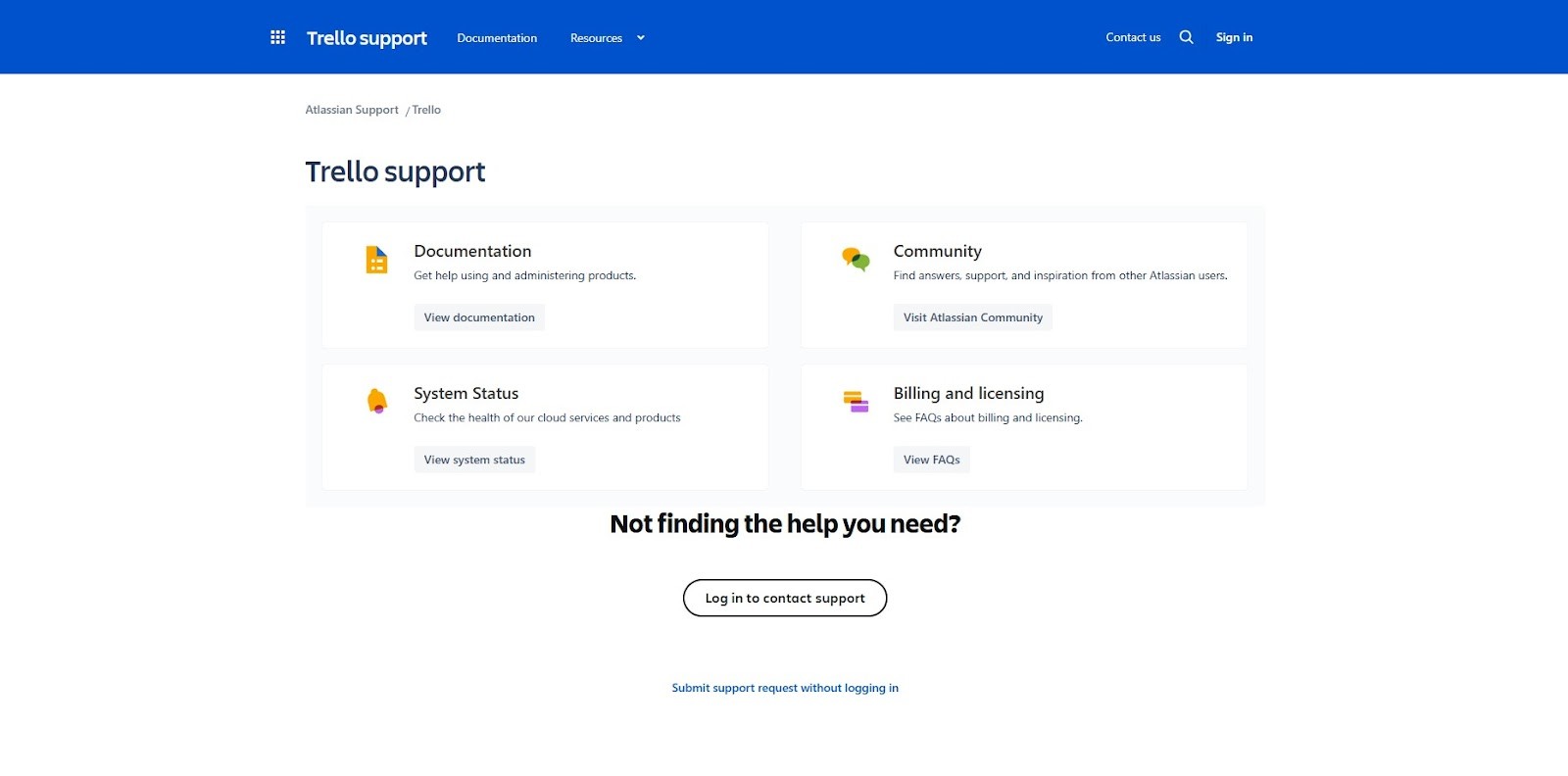Screen dimensions: 1568x776
Task: Navigate to Atlassian Support breadcrumb
Action: (x=352, y=110)
